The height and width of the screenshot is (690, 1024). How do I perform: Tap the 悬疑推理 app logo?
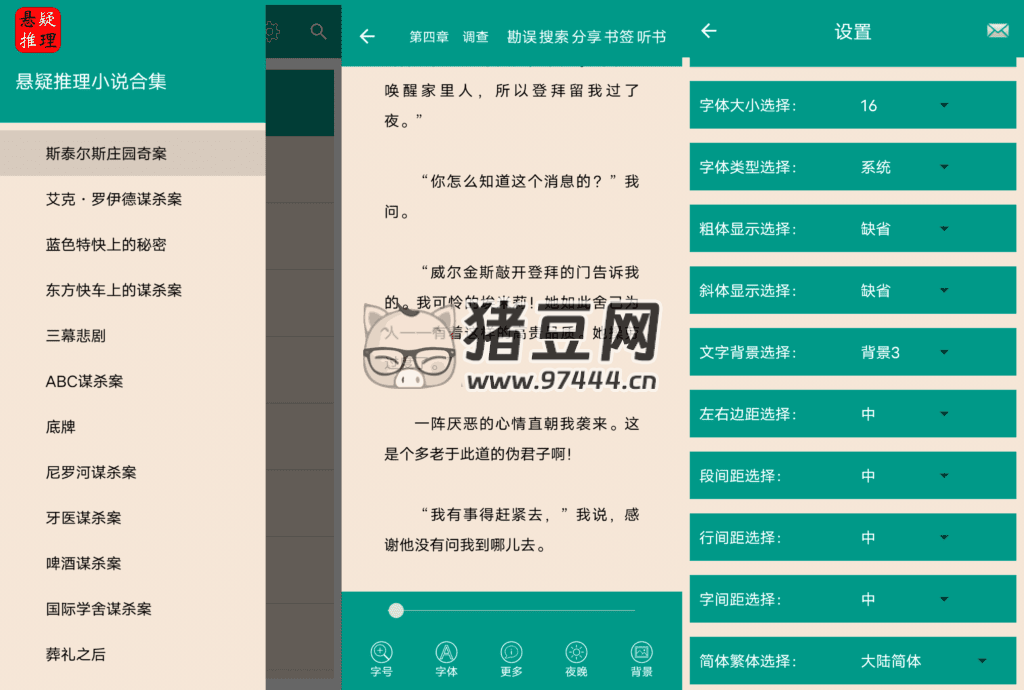point(38,30)
